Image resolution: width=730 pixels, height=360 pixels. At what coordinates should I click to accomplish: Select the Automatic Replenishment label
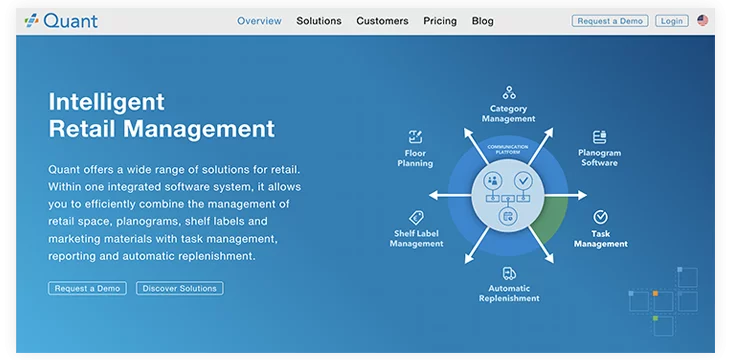click(x=509, y=293)
